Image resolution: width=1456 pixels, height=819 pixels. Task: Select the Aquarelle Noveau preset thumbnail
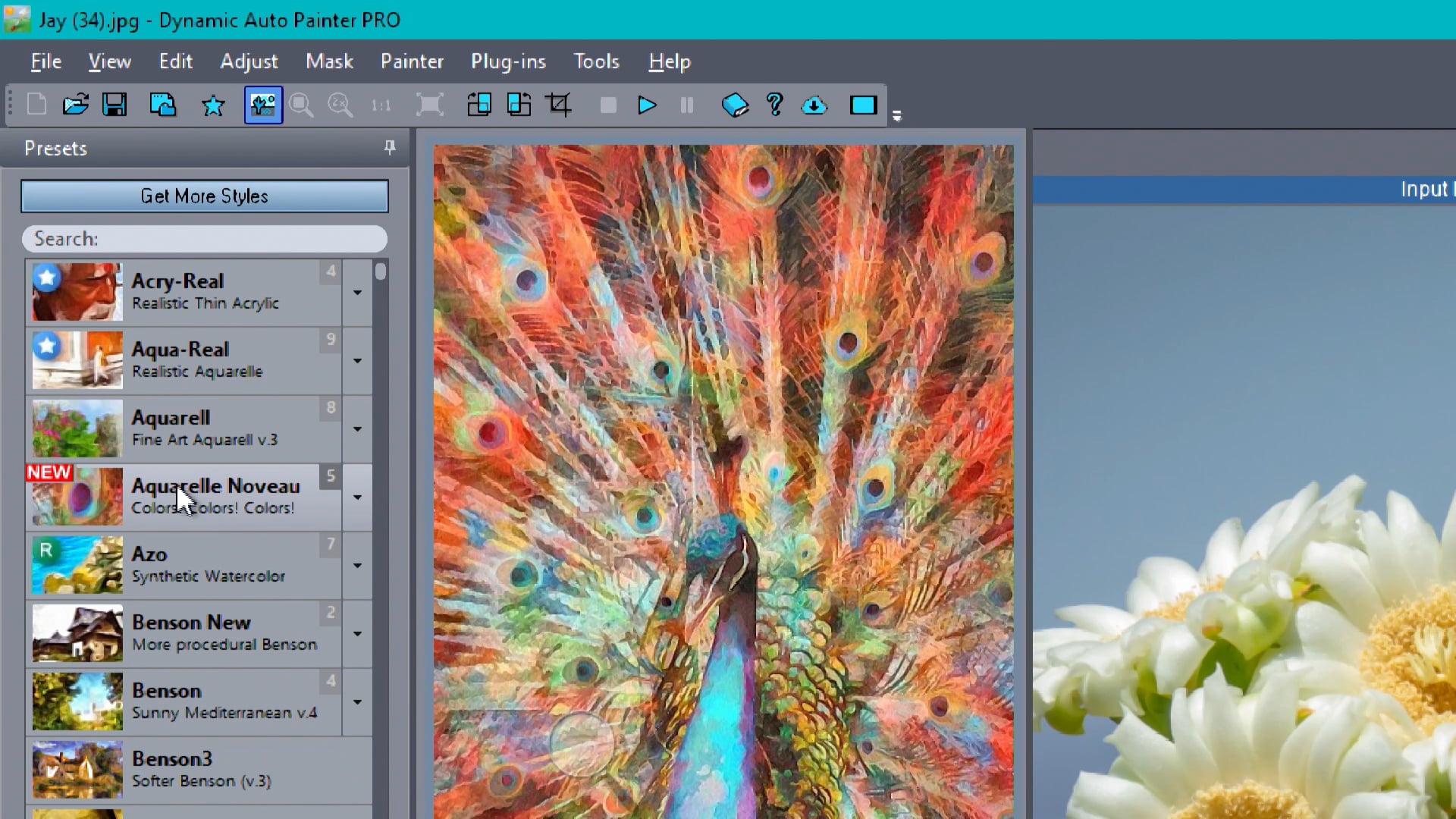(x=76, y=497)
